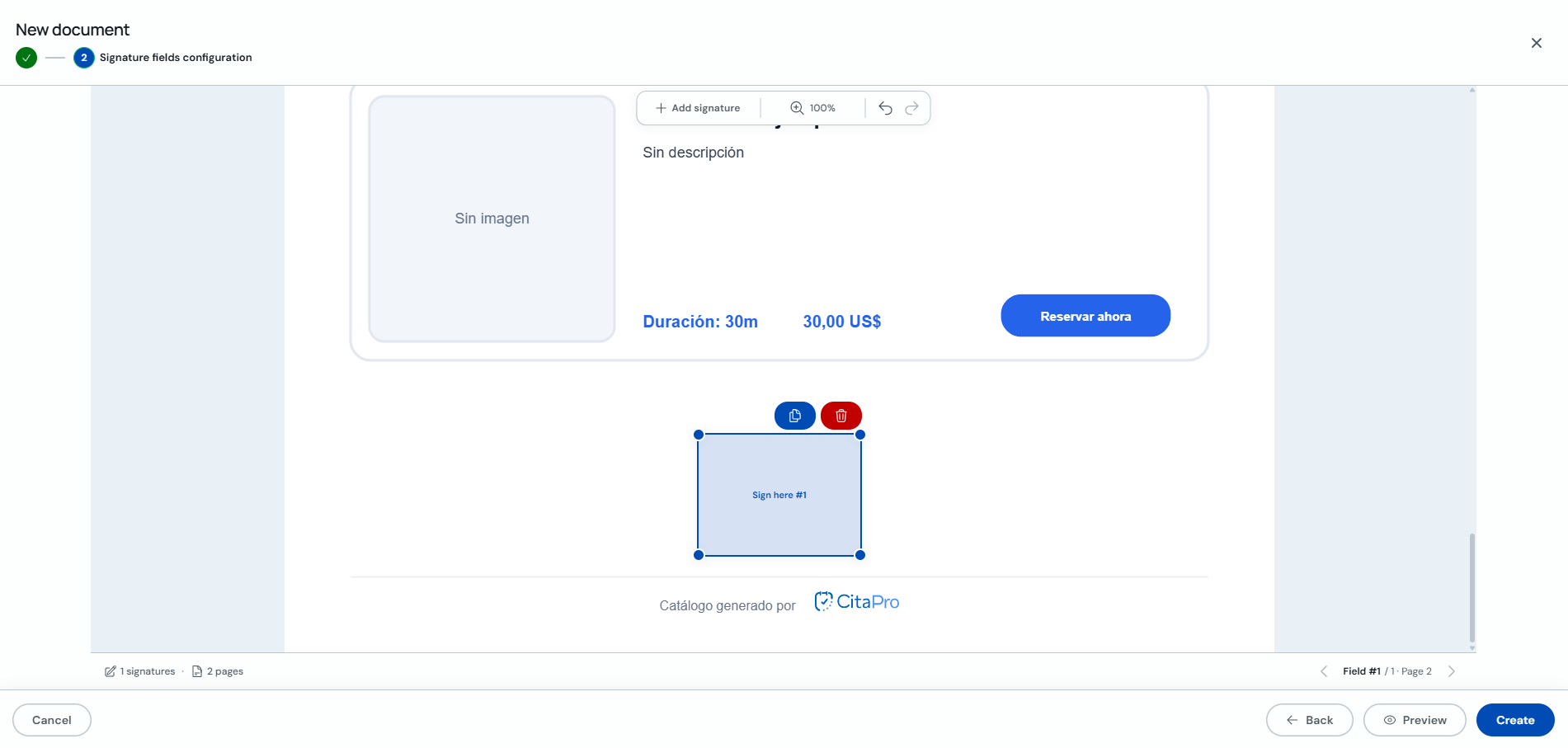Viewport: 1568px width, 748px height.
Task: Open the 100% zoom control
Action: (x=812, y=108)
